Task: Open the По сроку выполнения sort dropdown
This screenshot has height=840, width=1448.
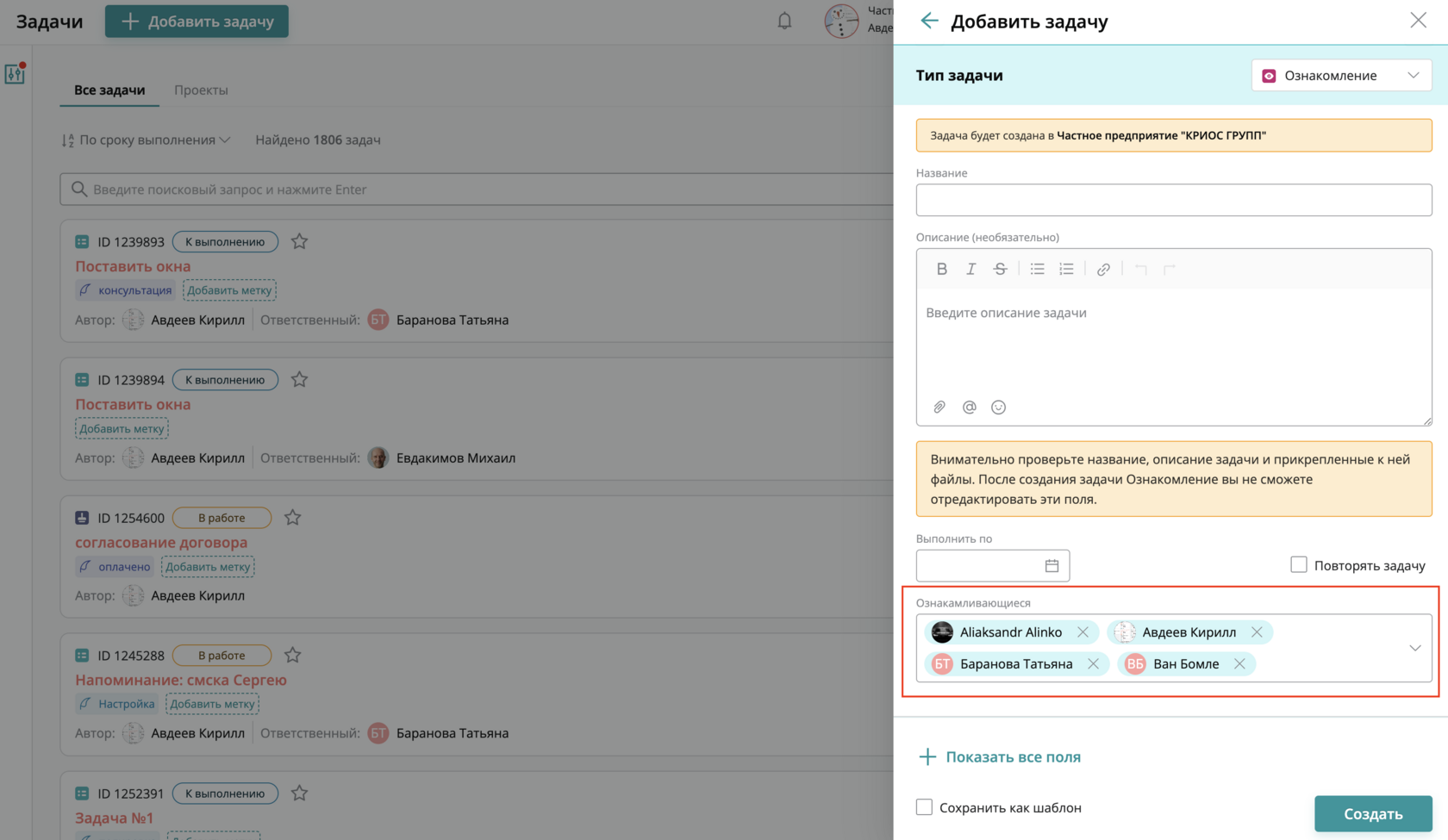Action: click(x=146, y=140)
